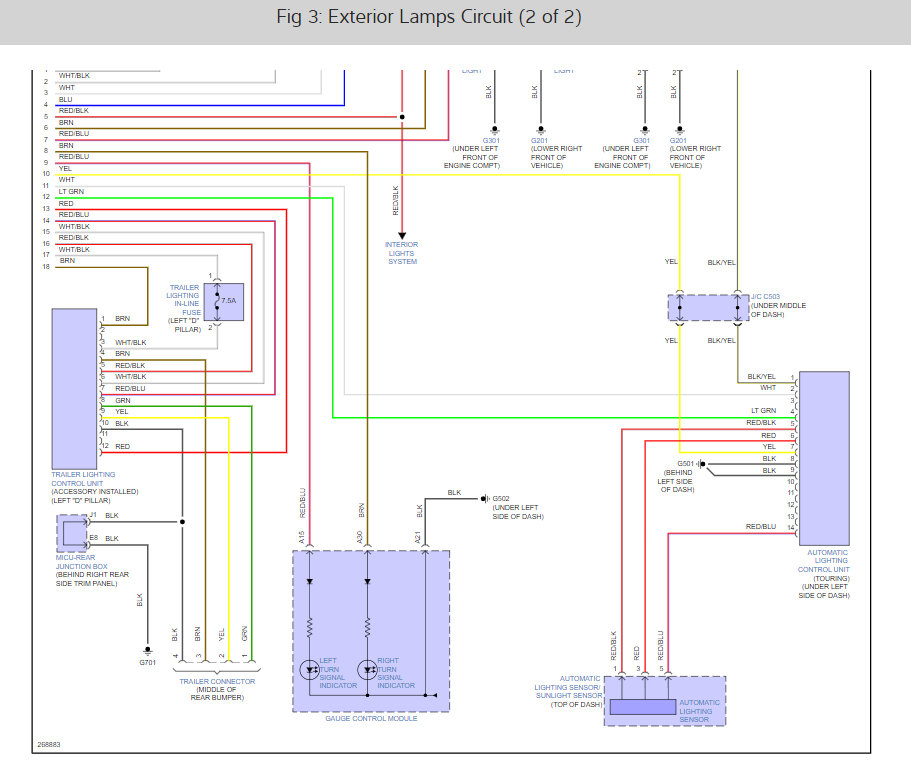This screenshot has width=911, height=776.
Task: Click the 'TRAILER LIGHTING CONTROL UNIT' label
Action: point(83,479)
